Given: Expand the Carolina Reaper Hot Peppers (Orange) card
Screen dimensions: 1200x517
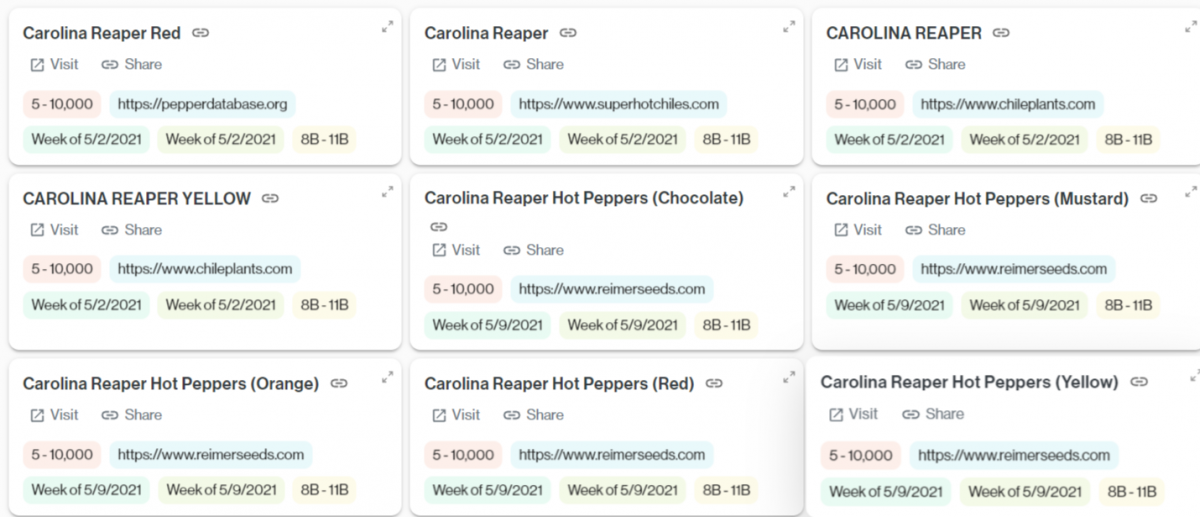Looking at the screenshot, I should click(x=387, y=377).
